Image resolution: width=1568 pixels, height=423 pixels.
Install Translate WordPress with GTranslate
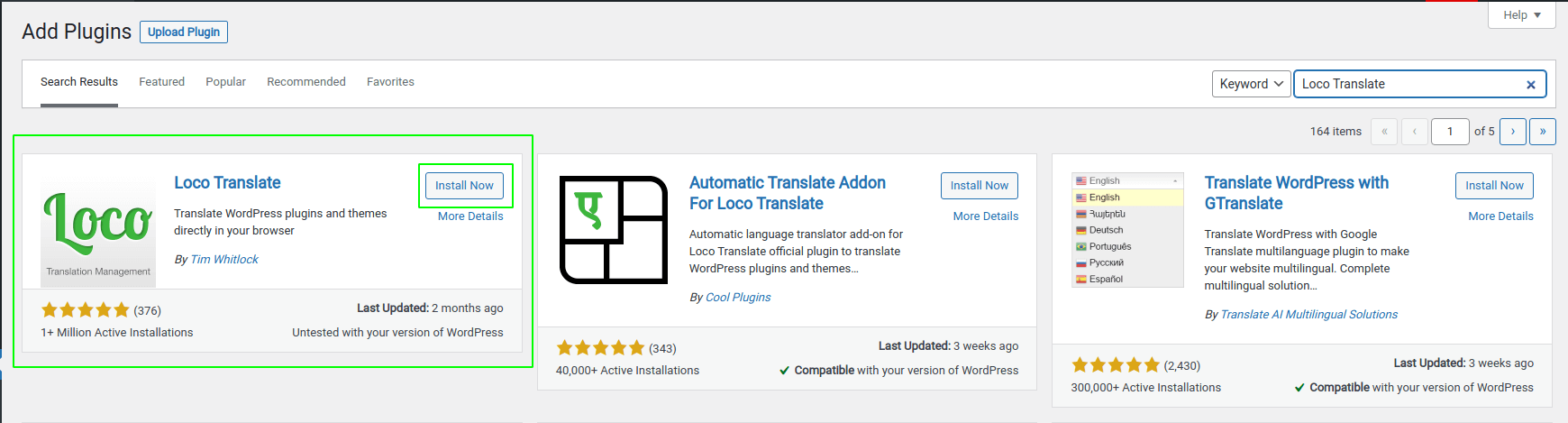1494,186
